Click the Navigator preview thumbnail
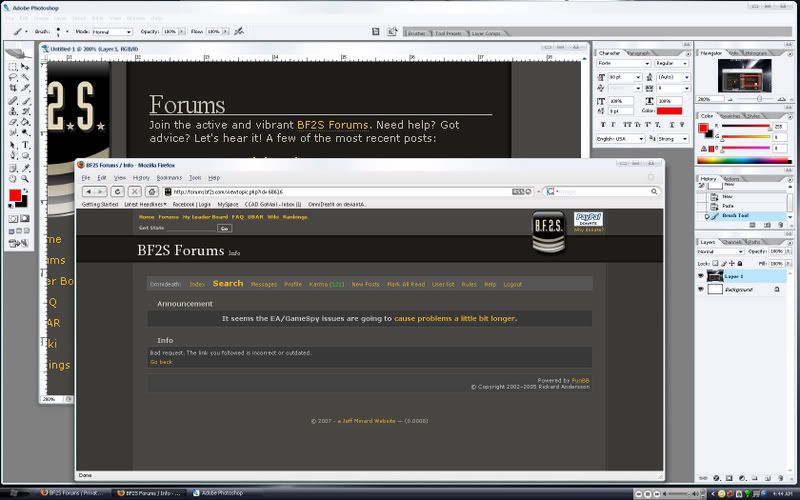This screenshot has width=800, height=500. tap(744, 76)
